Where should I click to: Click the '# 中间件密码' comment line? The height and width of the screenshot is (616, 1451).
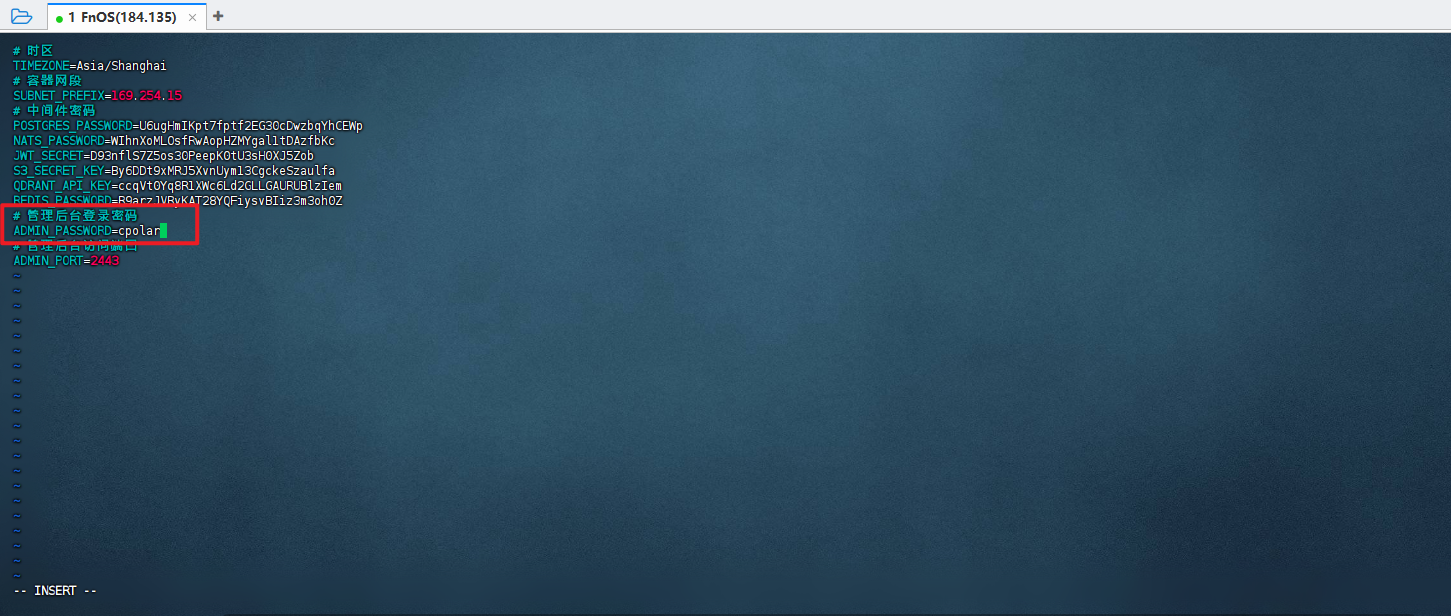(x=54, y=111)
